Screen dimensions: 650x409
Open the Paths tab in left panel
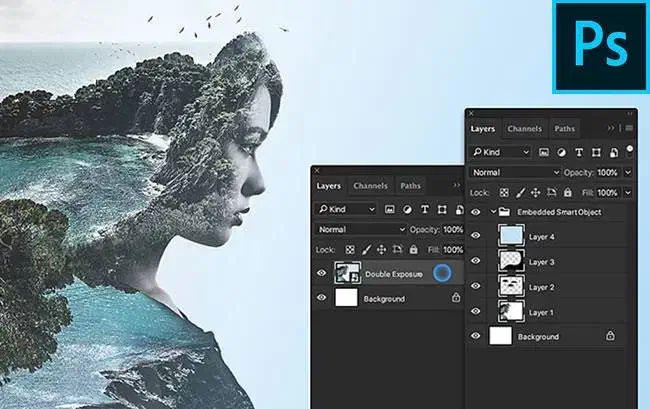pos(410,186)
